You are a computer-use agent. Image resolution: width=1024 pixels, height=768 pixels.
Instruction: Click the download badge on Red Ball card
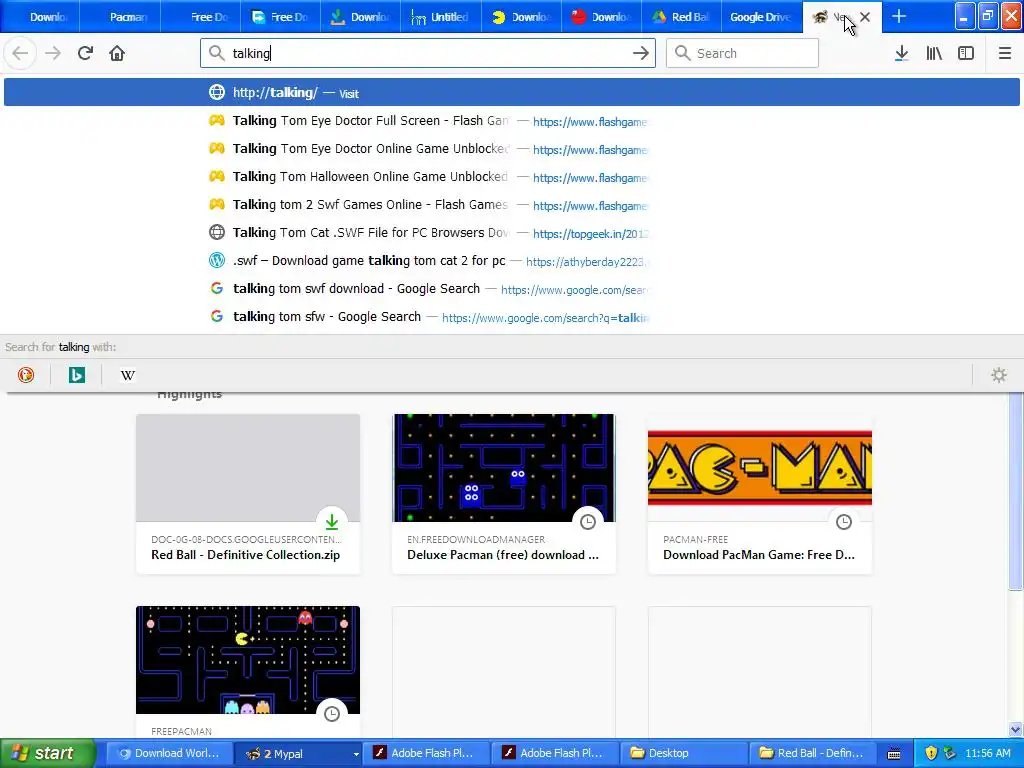pyautogui.click(x=332, y=521)
